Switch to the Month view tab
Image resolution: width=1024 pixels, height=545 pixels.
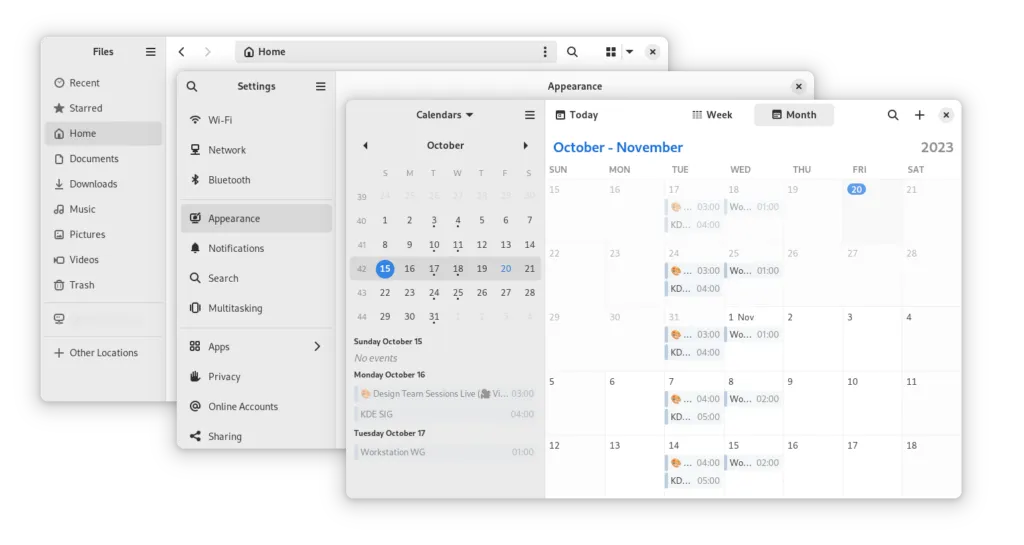(793, 115)
